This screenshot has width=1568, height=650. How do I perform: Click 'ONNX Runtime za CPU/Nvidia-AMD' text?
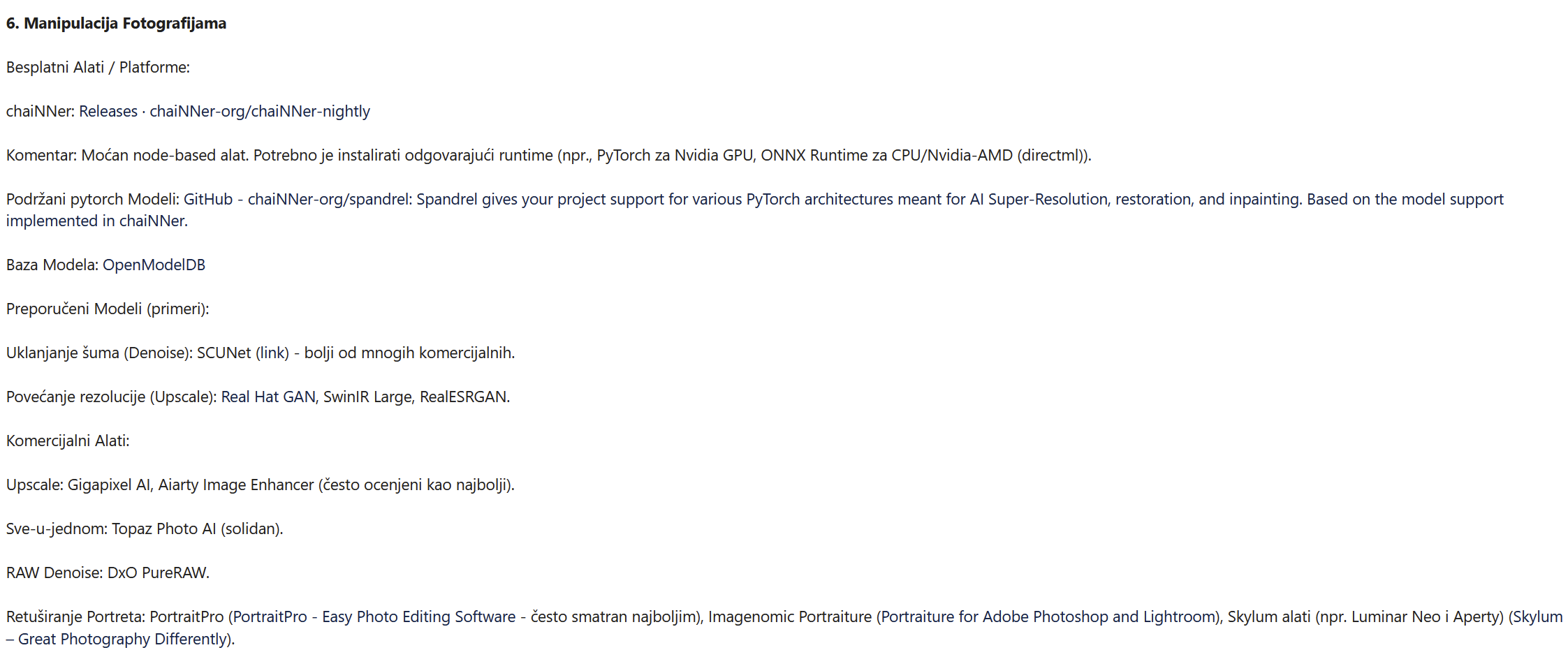886,155
